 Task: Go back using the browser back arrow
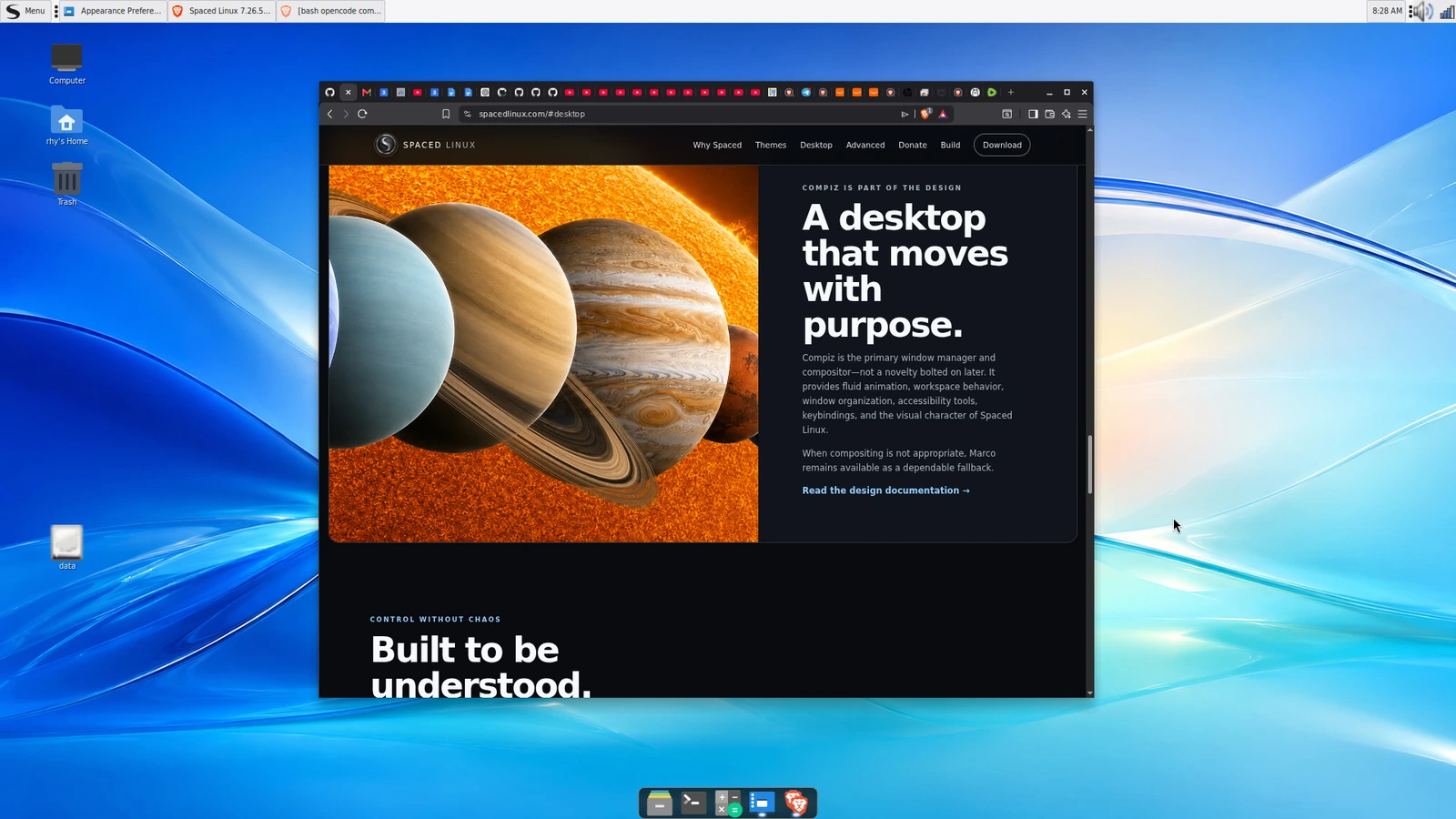(330, 114)
